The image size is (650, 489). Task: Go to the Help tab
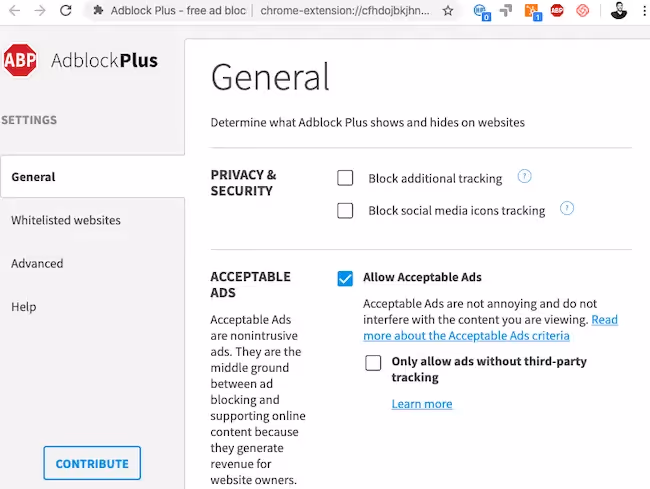24,307
